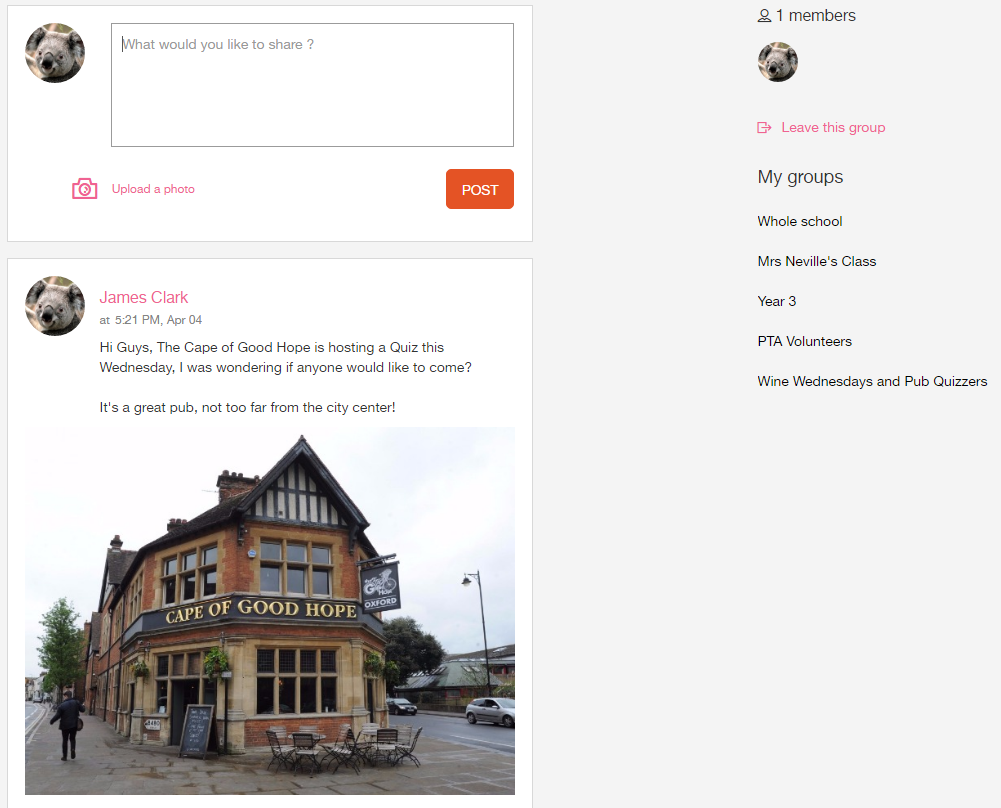Click the members person icon

pyautogui.click(x=764, y=16)
